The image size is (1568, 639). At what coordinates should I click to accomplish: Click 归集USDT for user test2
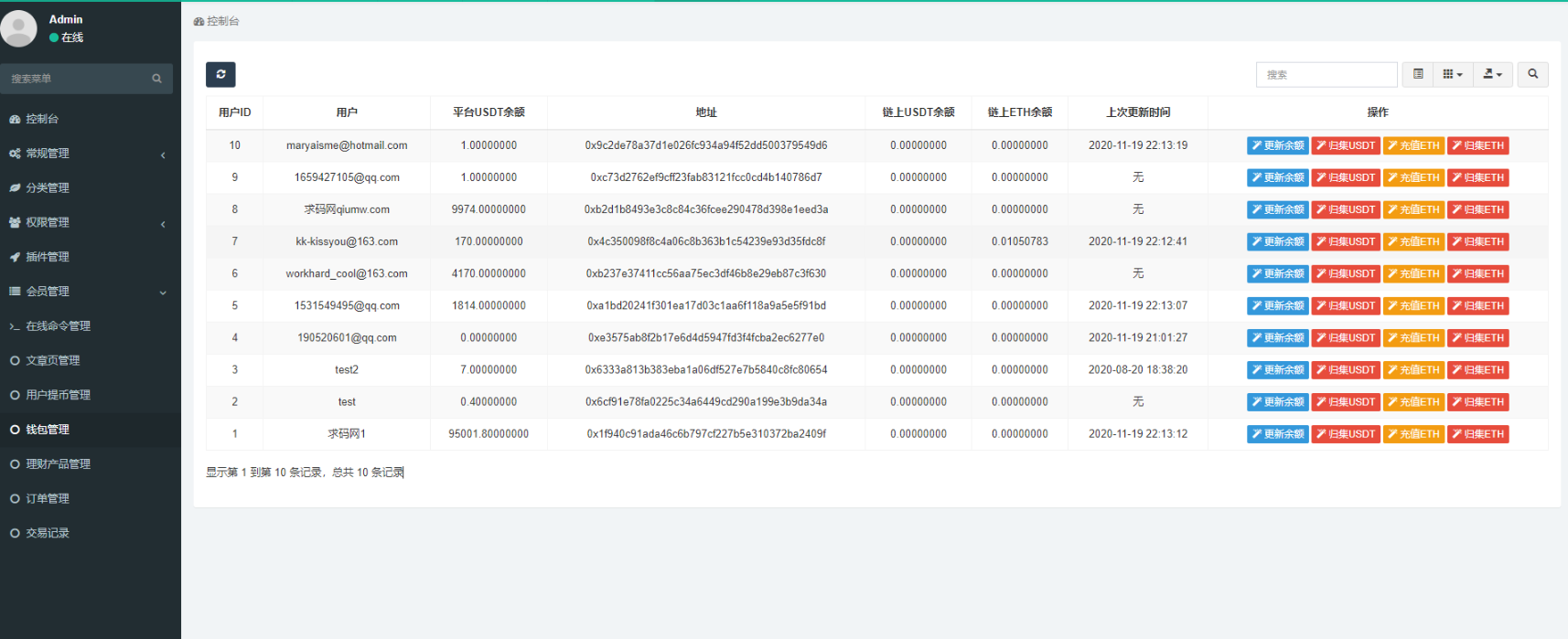(1346, 369)
